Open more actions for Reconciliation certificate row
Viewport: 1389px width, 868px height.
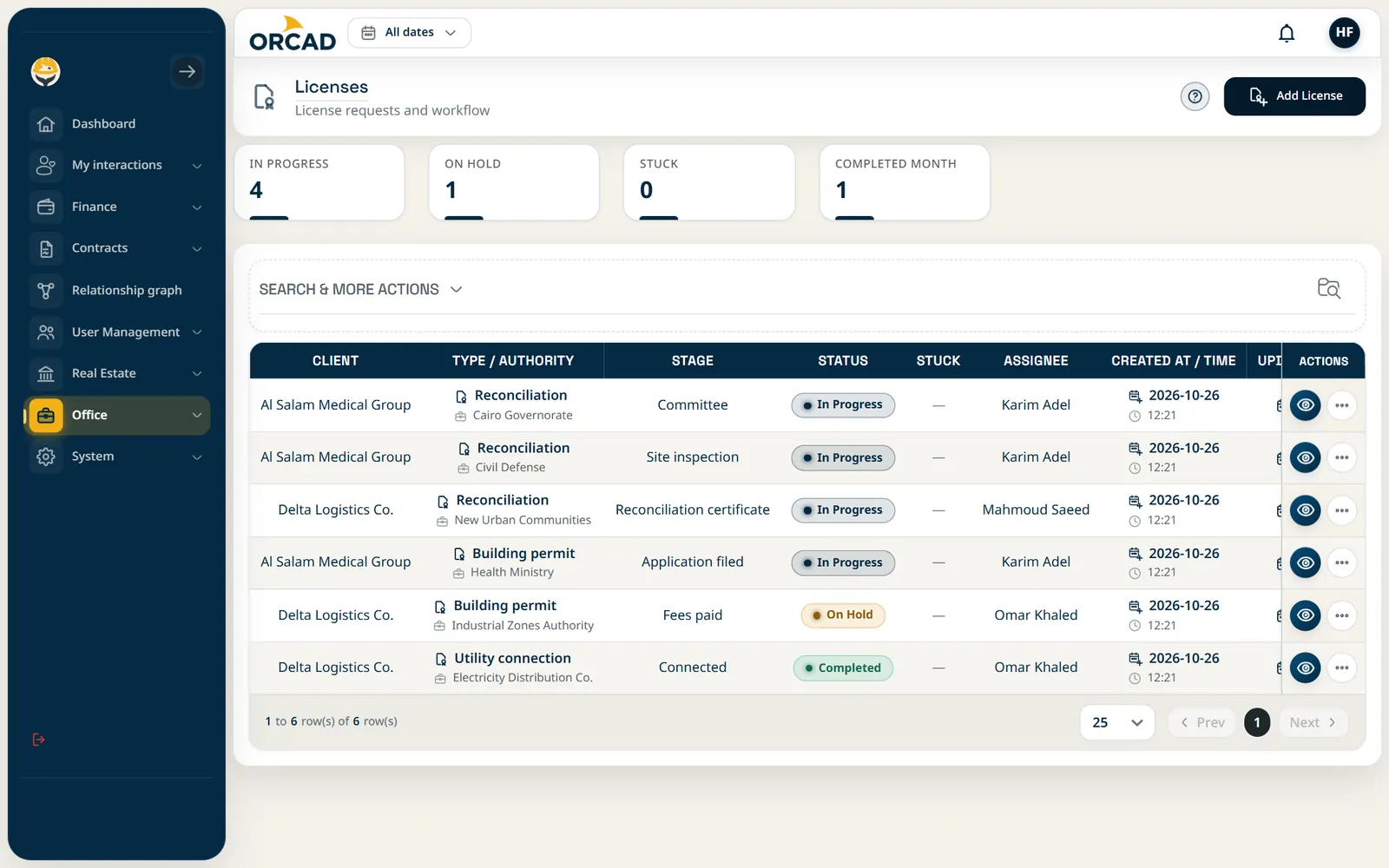click(1341, 510)
